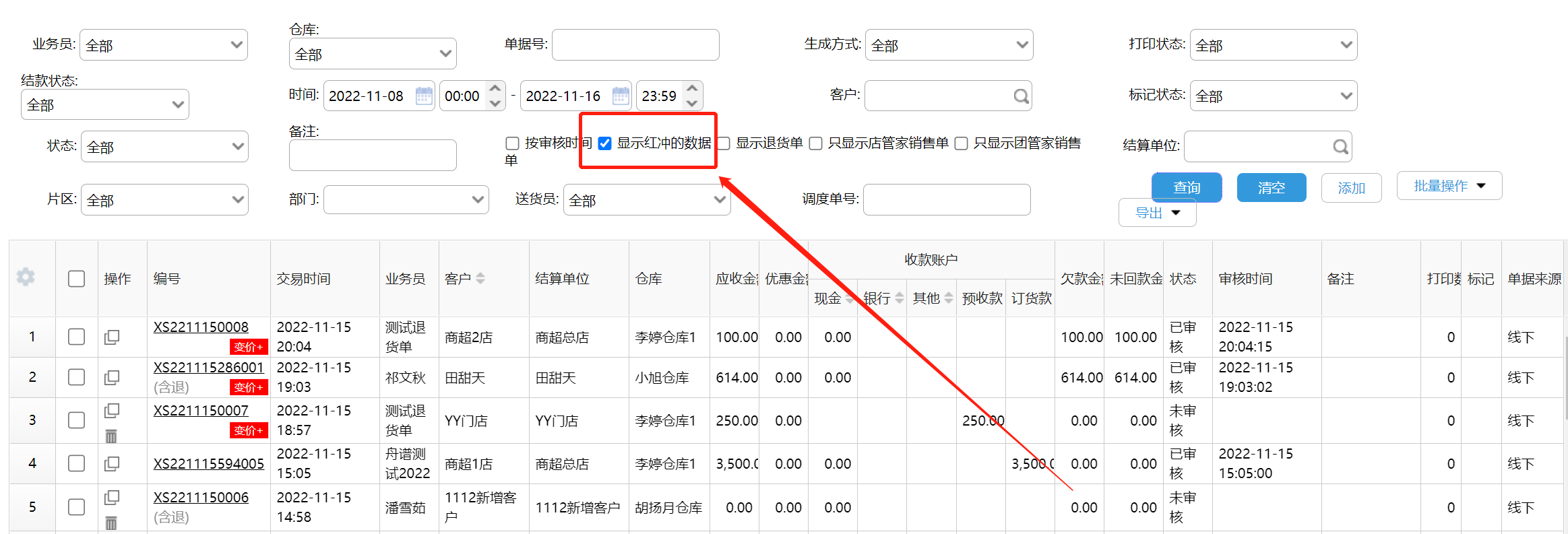Copy order XS2211150006 via copy icon
The height and width of the screenshot is (534, 1568).
pyautogui.click(x=112, y=497)
